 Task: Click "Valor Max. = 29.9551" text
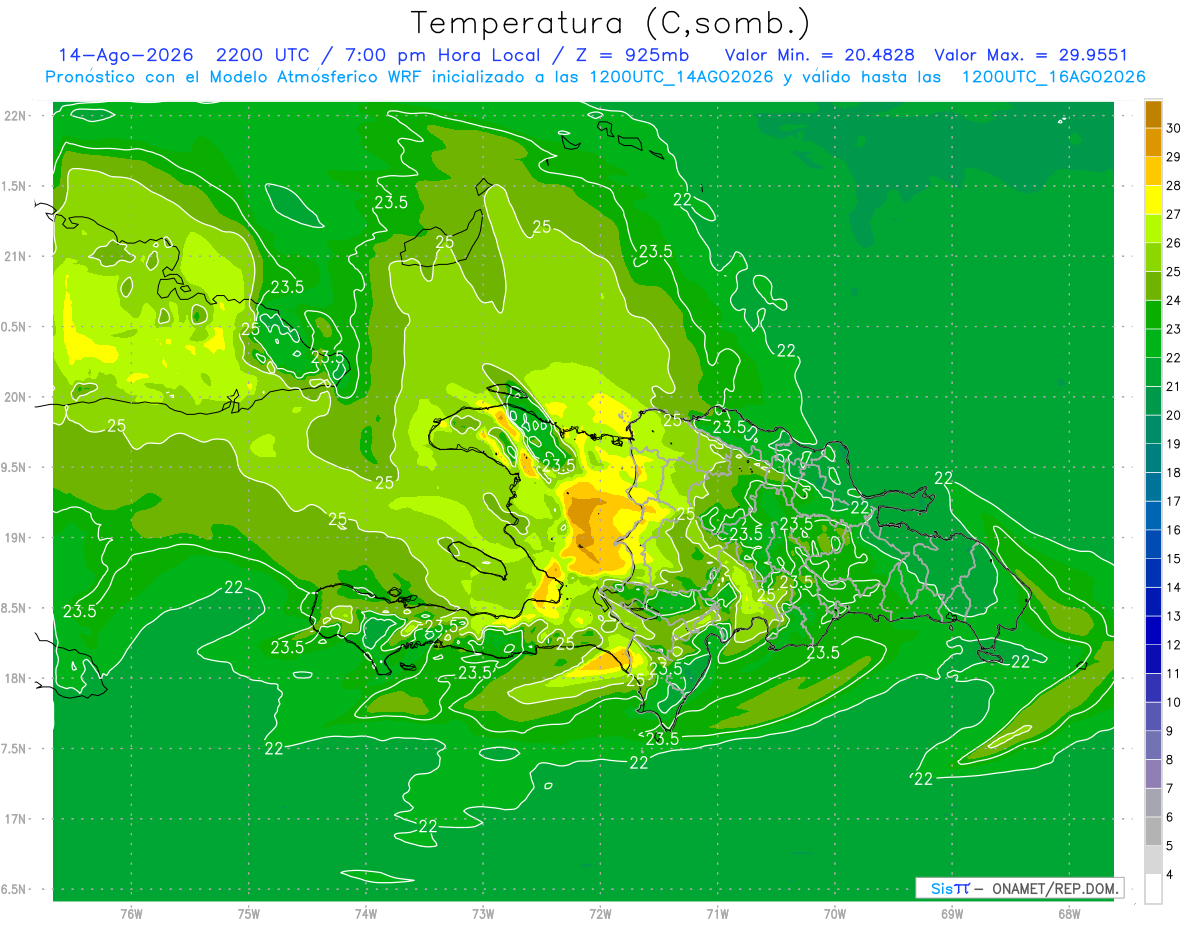[x=1031, y=56]
